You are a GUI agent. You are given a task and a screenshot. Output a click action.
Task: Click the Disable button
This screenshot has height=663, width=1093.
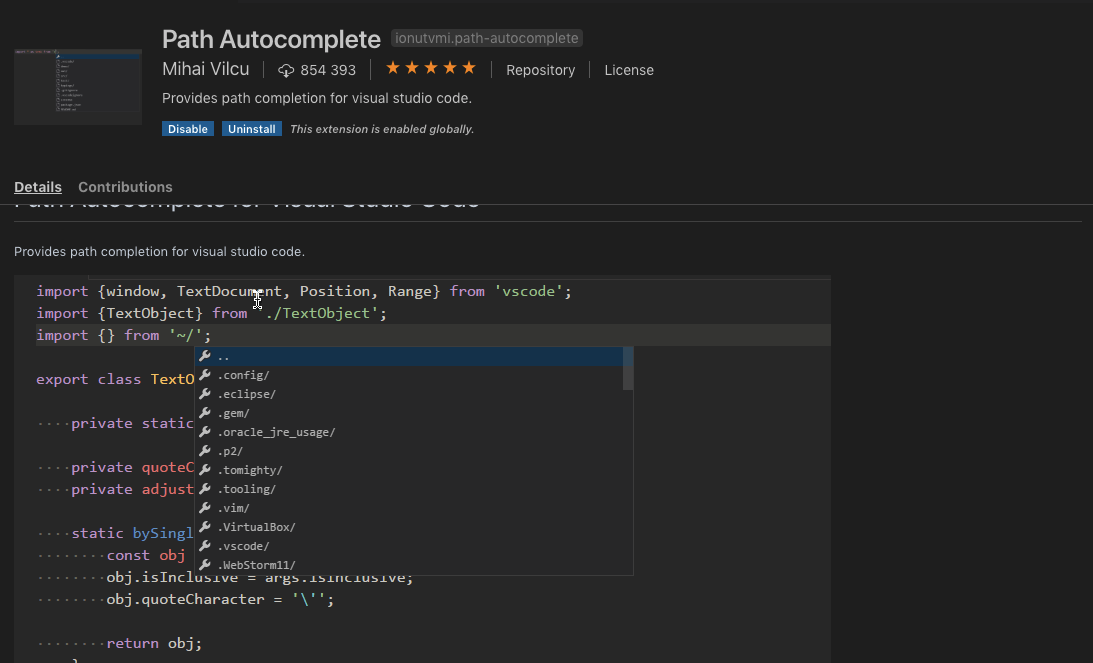coord(187,128)
